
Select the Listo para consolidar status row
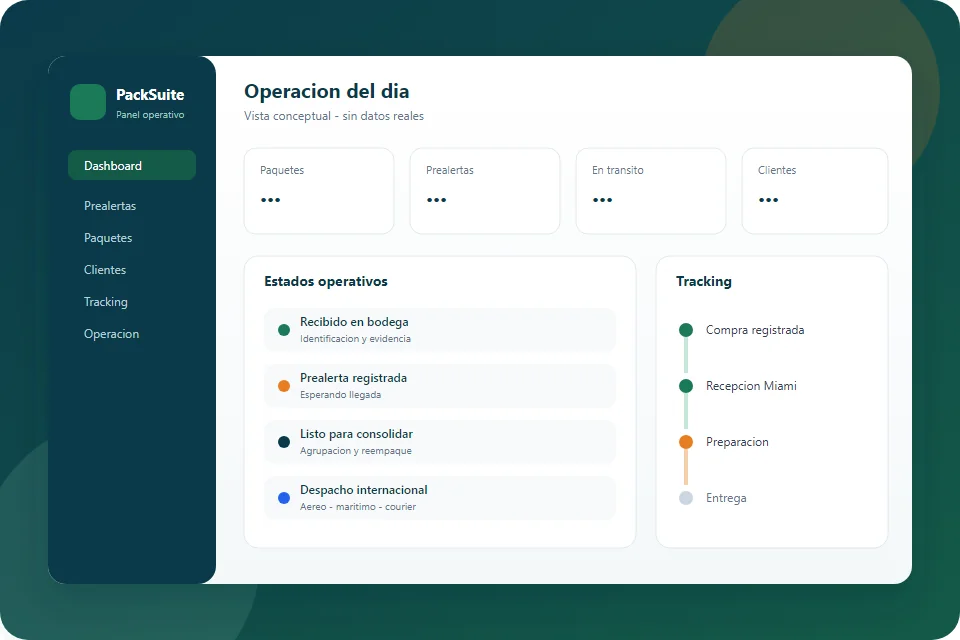click(440, 442)
